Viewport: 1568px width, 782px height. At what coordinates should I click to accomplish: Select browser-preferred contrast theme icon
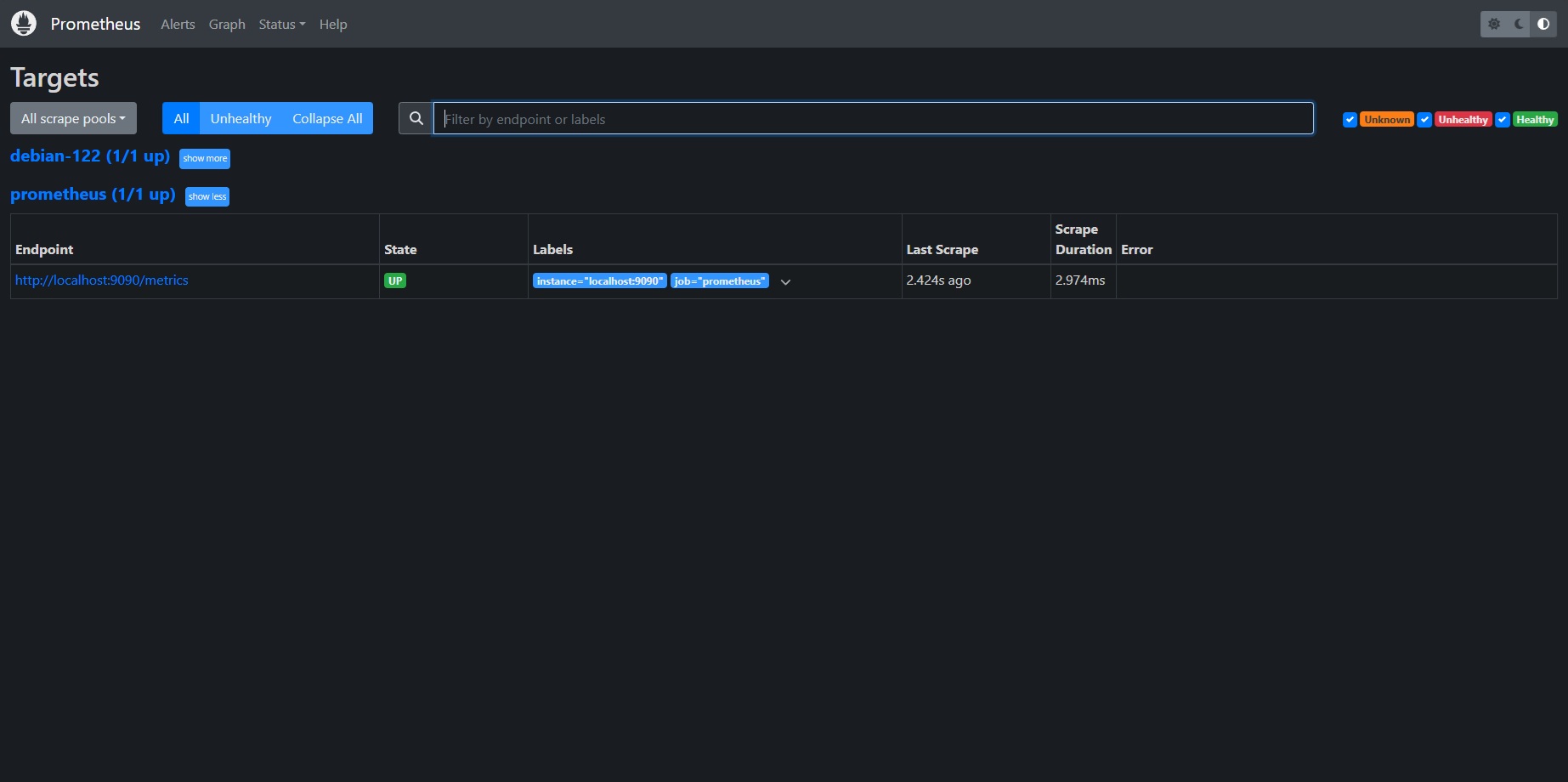click(x=1543, y=24)
